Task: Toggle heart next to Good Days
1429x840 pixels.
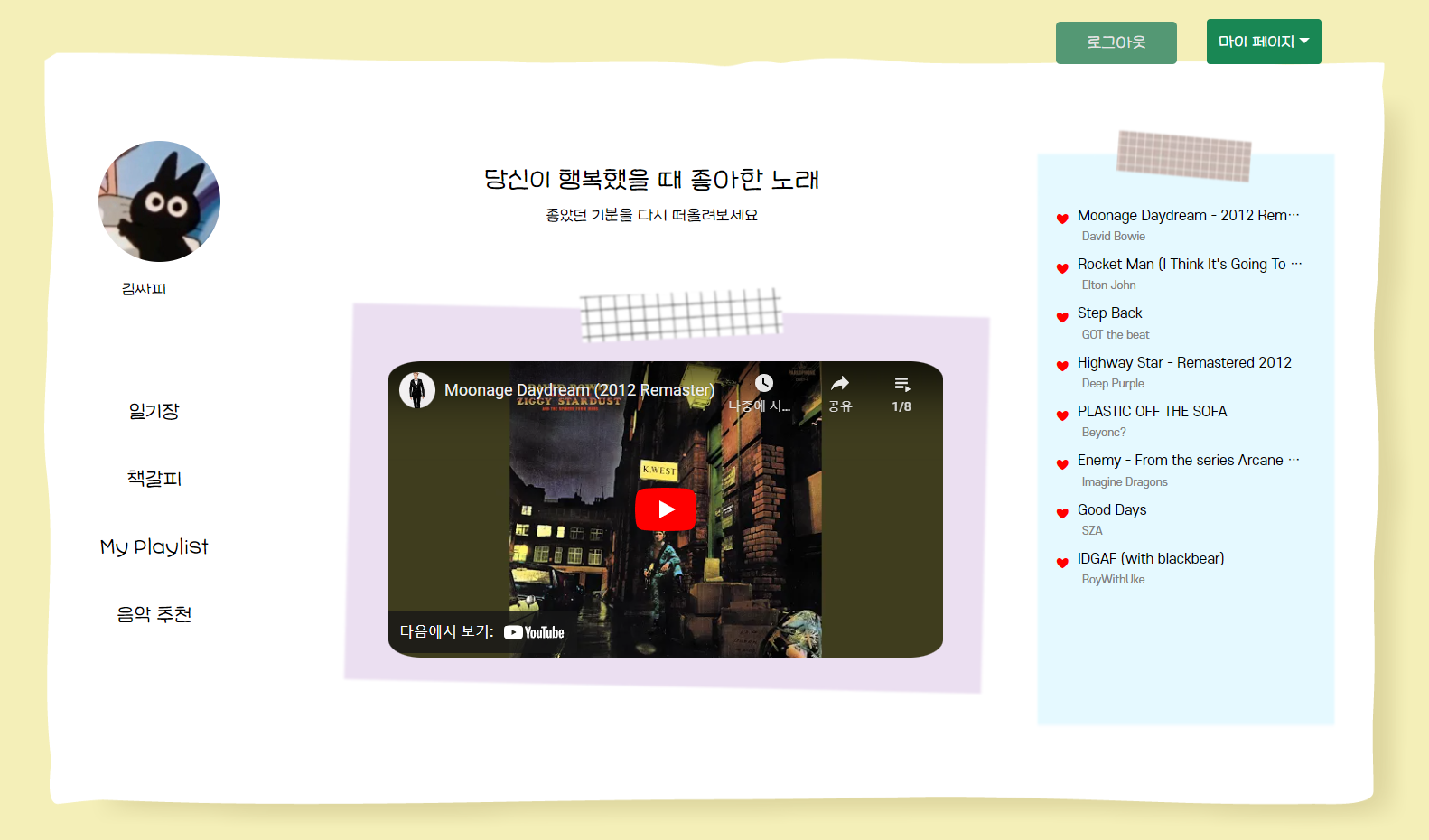Action: 1062,513
